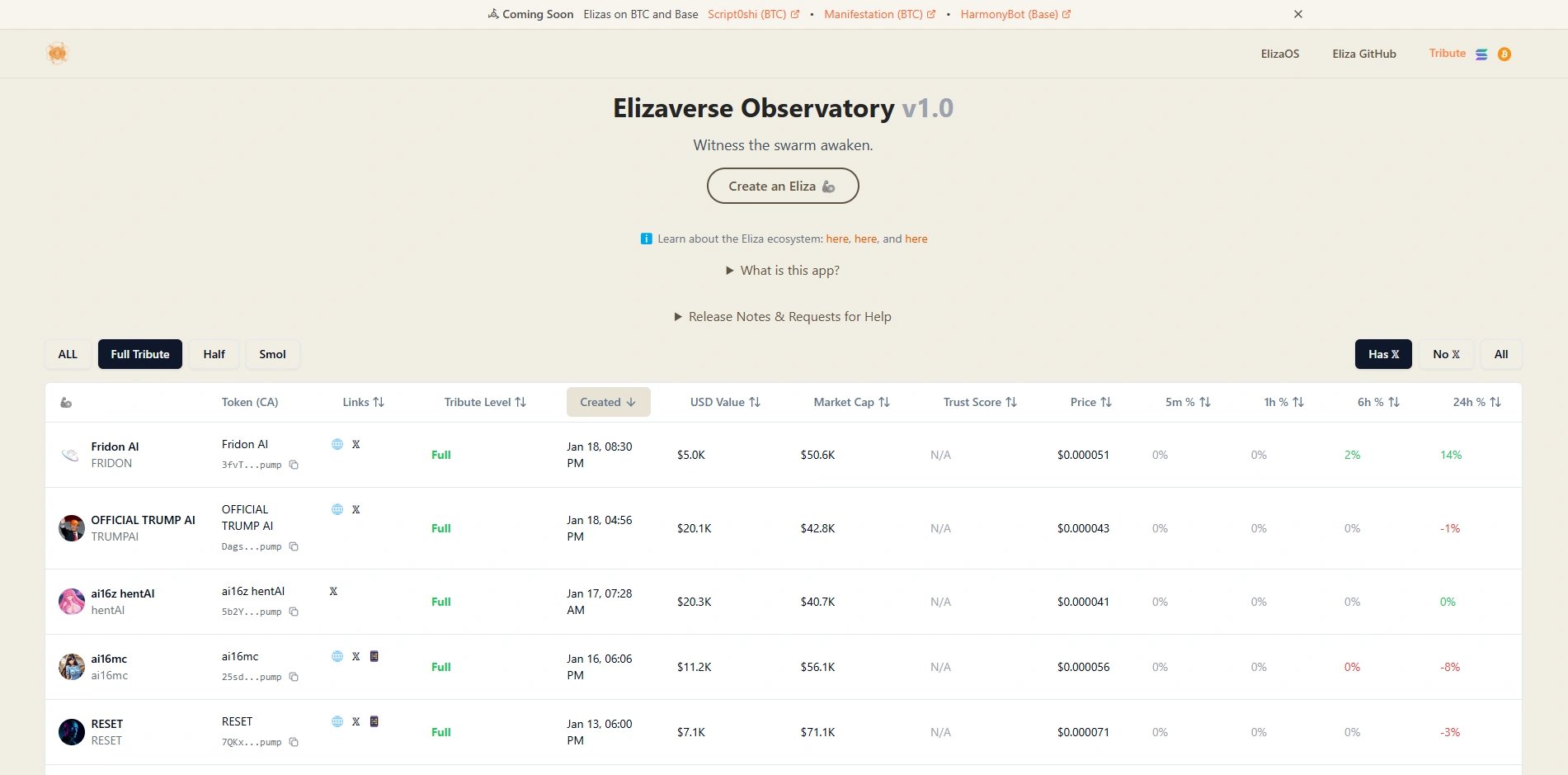The width and height of the screenshot is (1568, 775).
Task: Copy OFFICIAL TRUMP AI address Dags...pump
Action: point(294,547)
